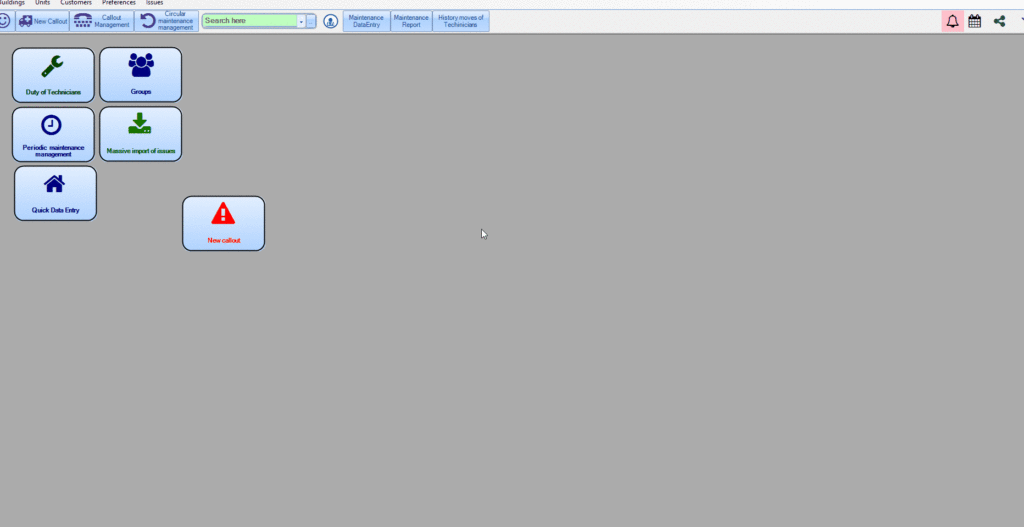Click the share icon in toolbar

[x=999, y=21]
